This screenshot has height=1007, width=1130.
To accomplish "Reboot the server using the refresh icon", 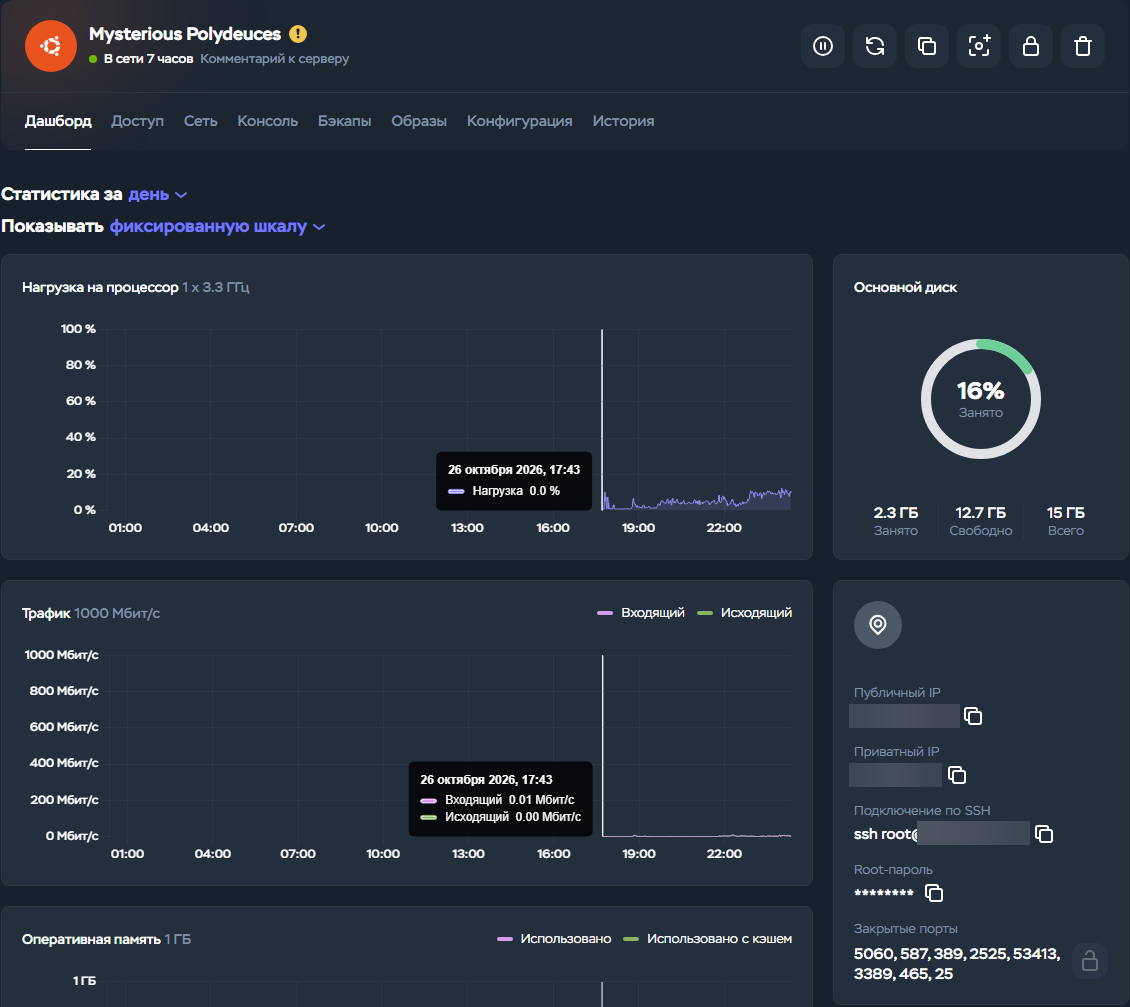I will [x=875, y=46].
